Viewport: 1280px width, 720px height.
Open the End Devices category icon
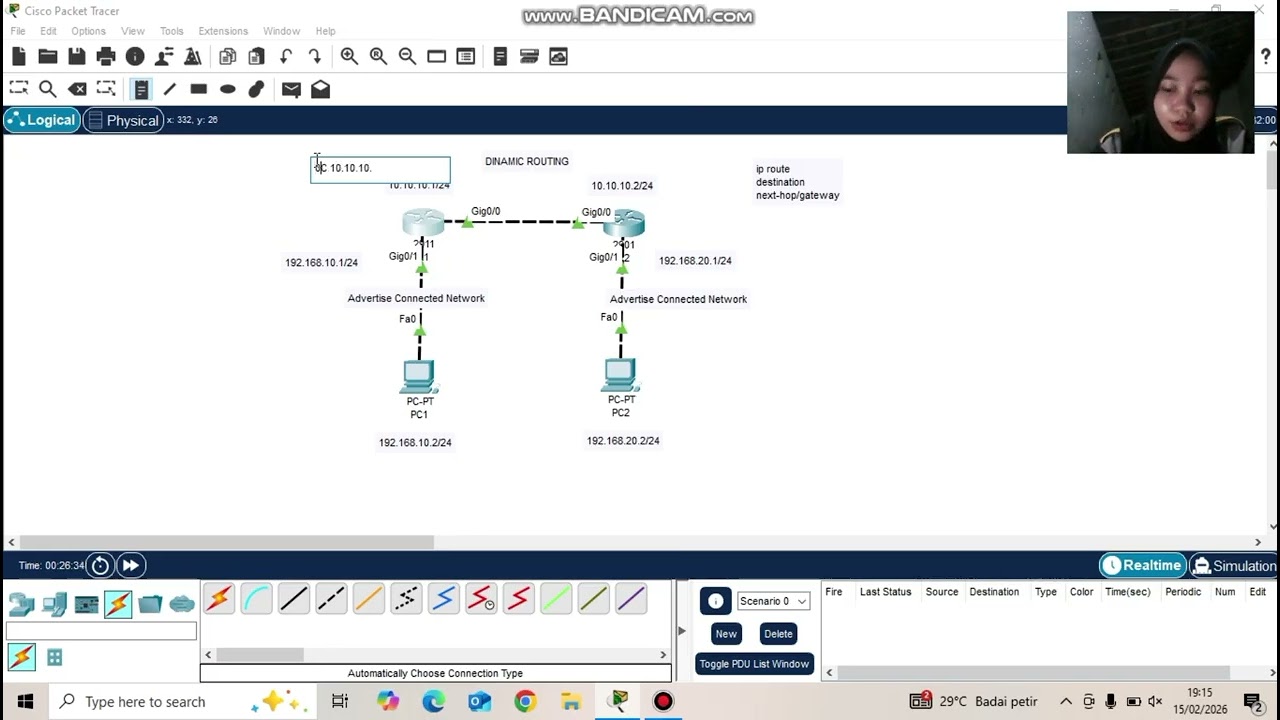click(x=54, y=604)
